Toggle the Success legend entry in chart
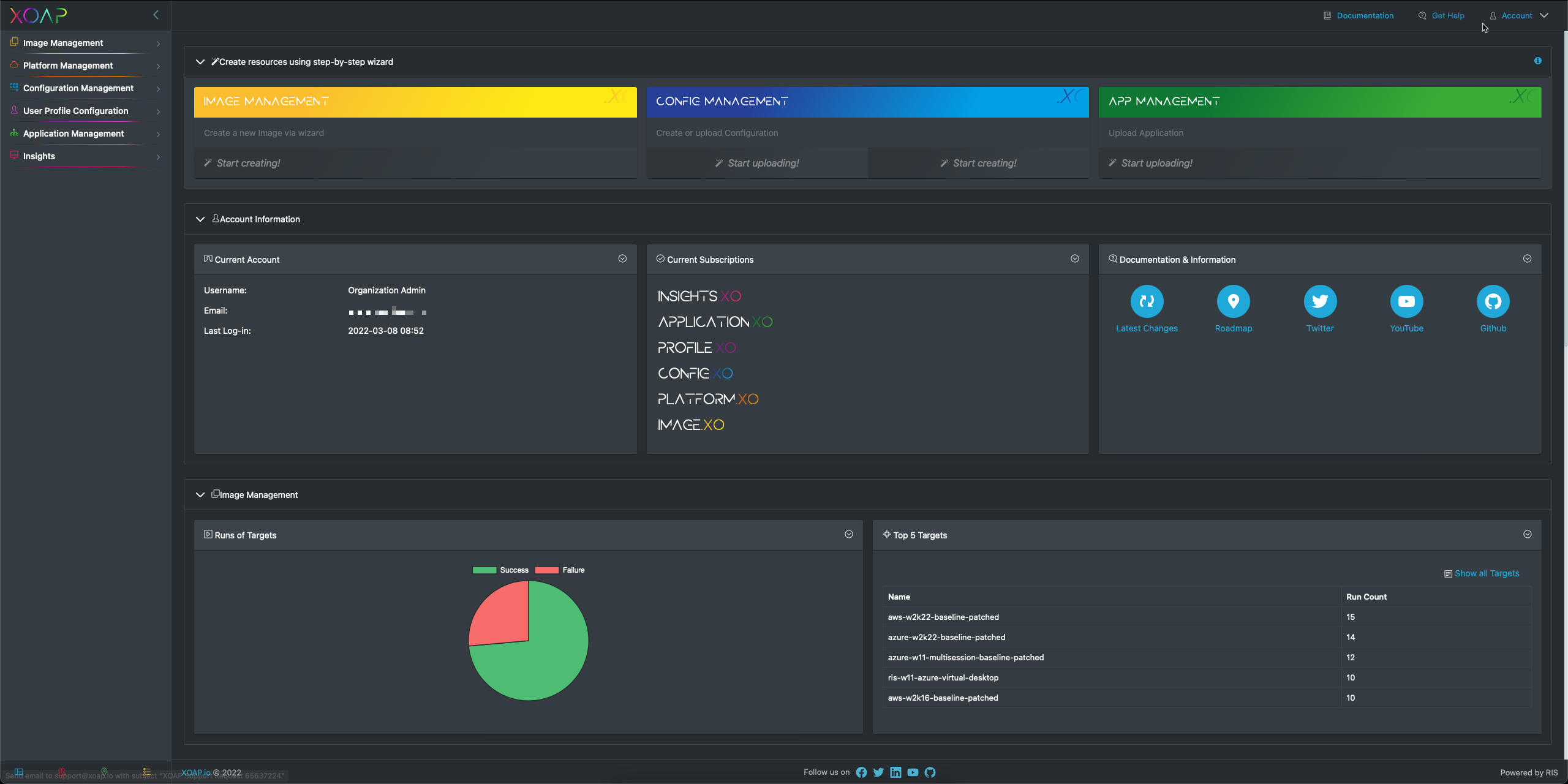The image size is (1568, 784). [x=500, y=570]
